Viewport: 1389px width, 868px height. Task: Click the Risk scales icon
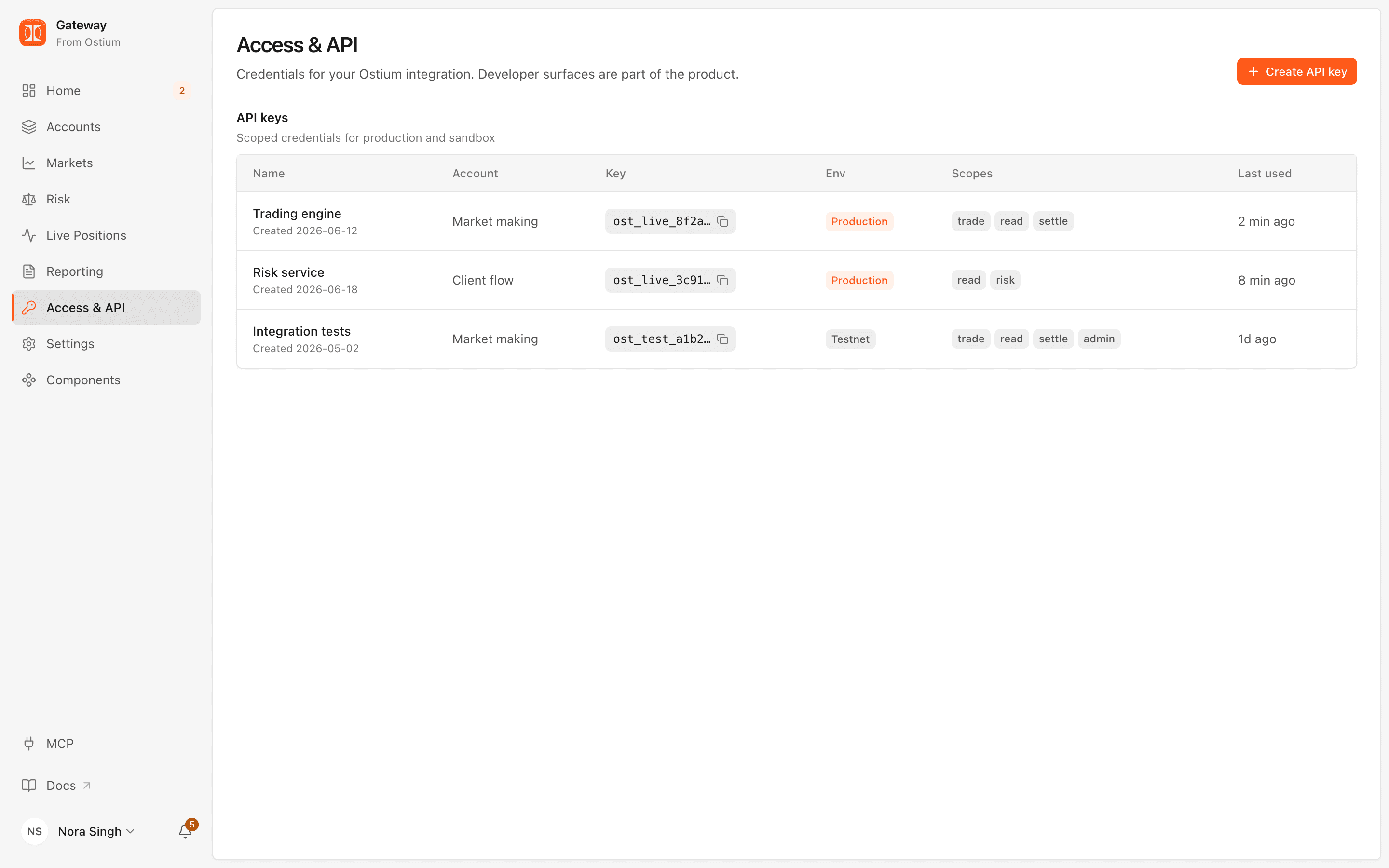[x=29, y=199]
